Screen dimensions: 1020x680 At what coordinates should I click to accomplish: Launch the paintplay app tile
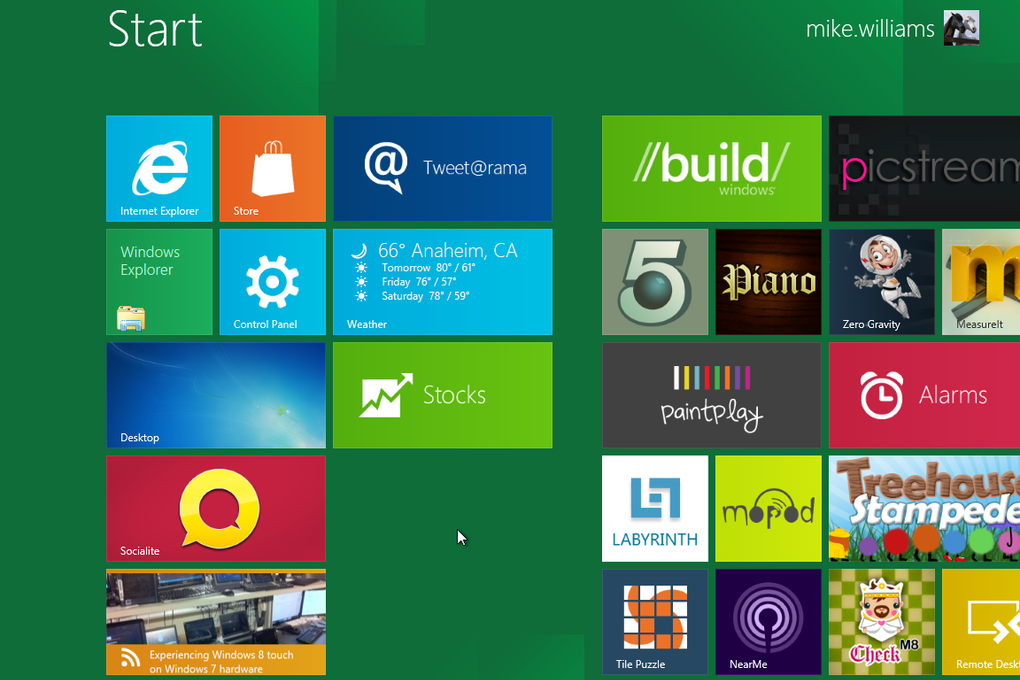[x=712, y=395]
